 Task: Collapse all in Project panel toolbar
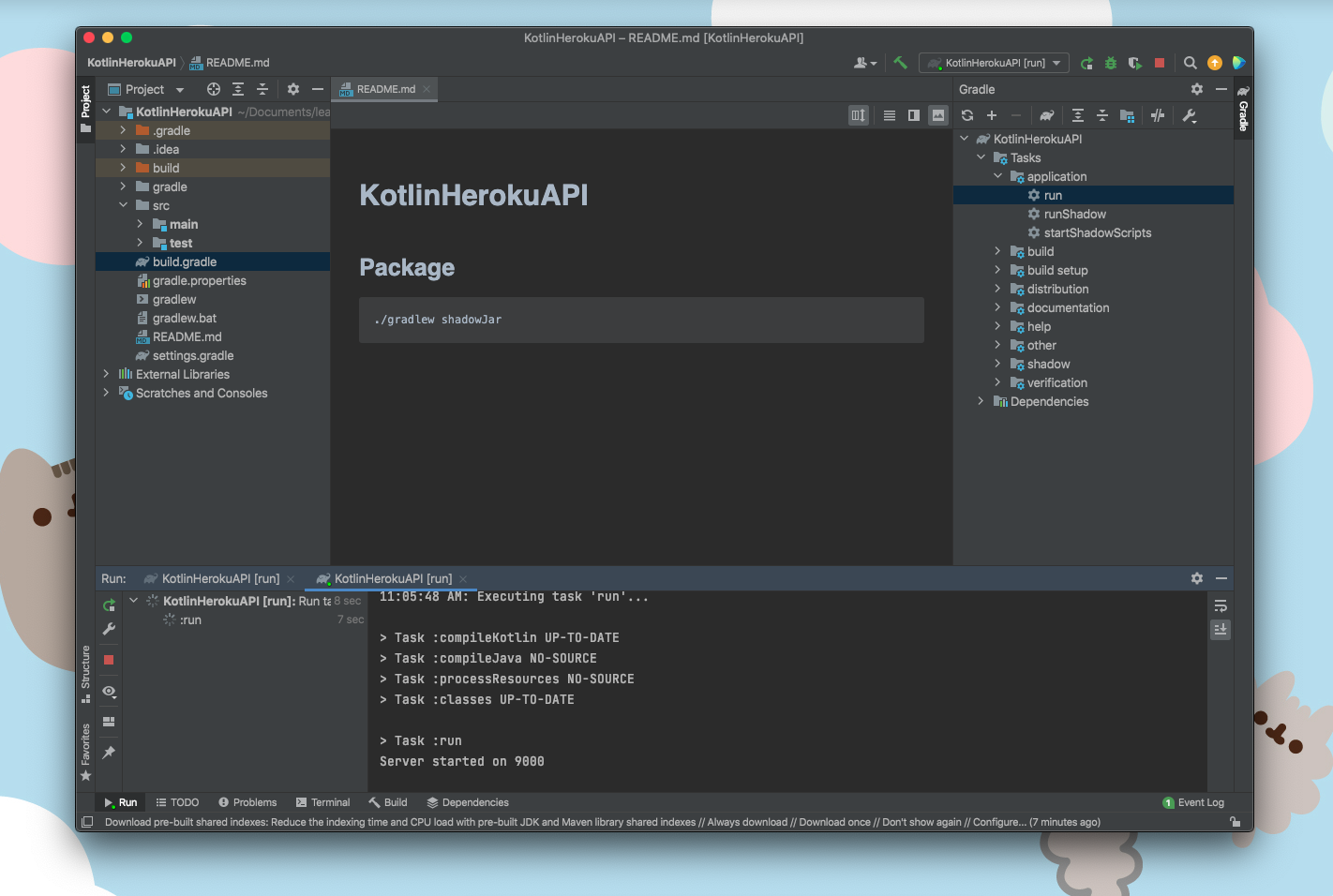(x=262, y=89)
